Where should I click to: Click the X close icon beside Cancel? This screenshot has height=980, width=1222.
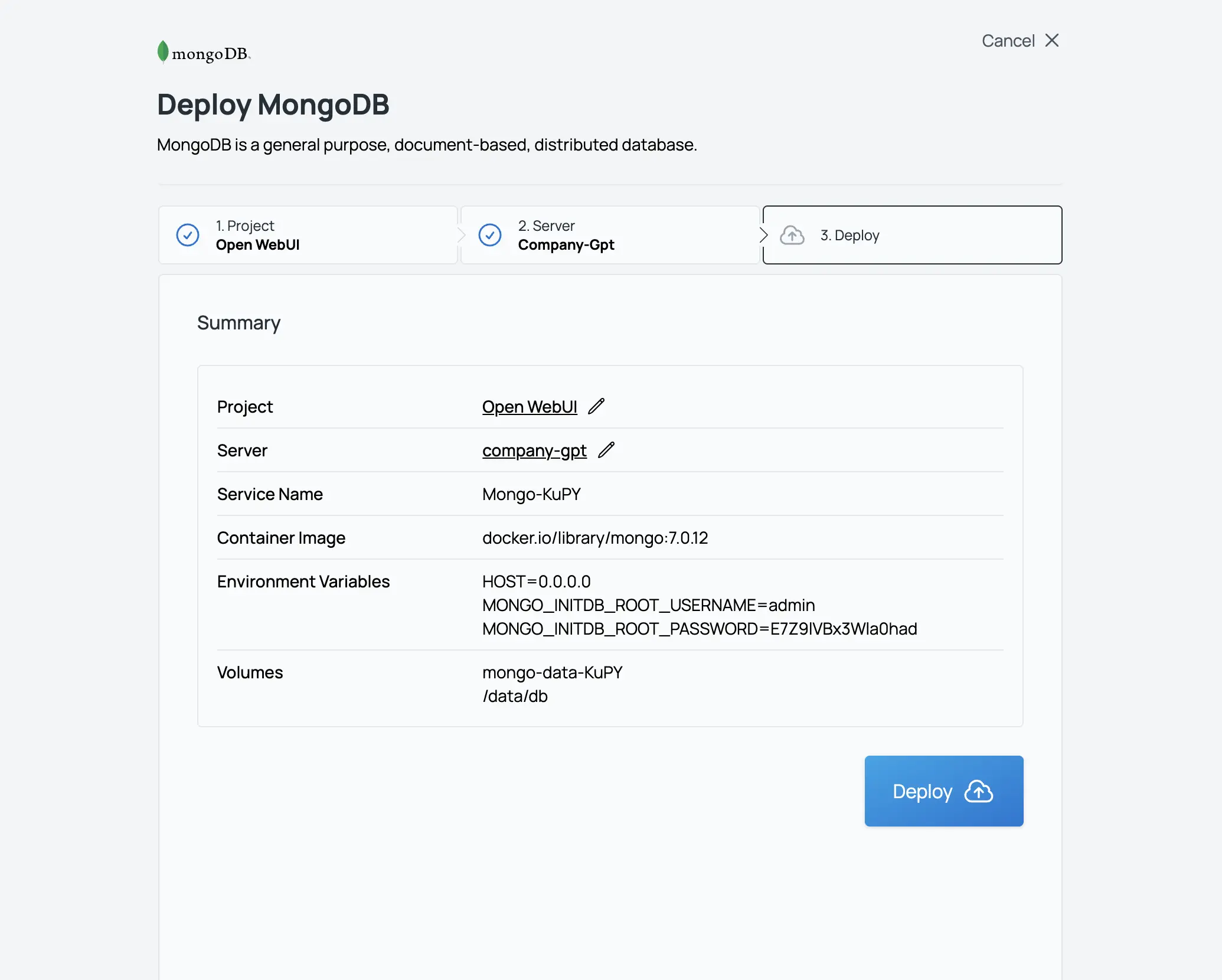click(1052, 40)
